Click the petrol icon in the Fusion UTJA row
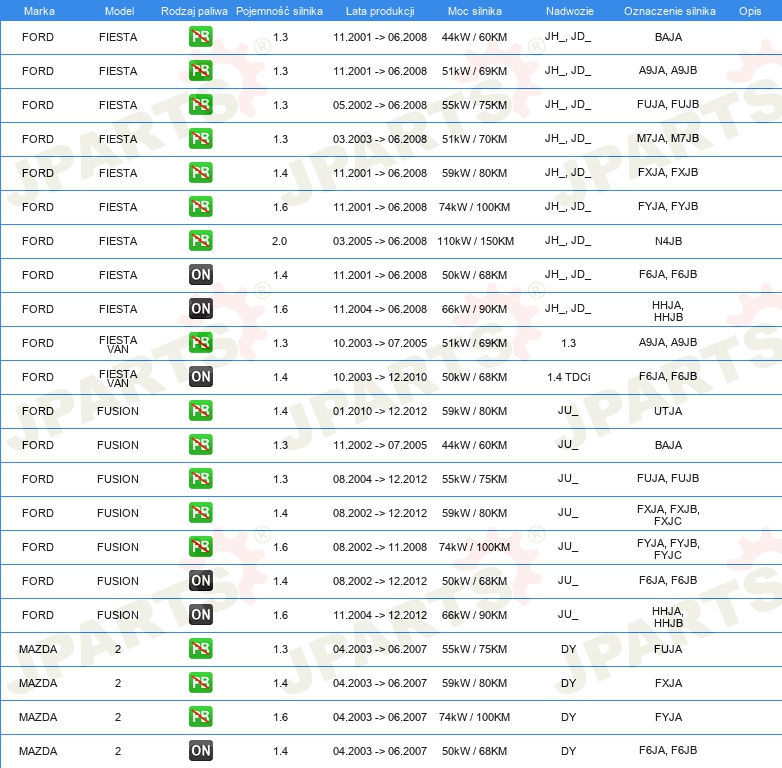Screen dimensions: 782x768 200,411
